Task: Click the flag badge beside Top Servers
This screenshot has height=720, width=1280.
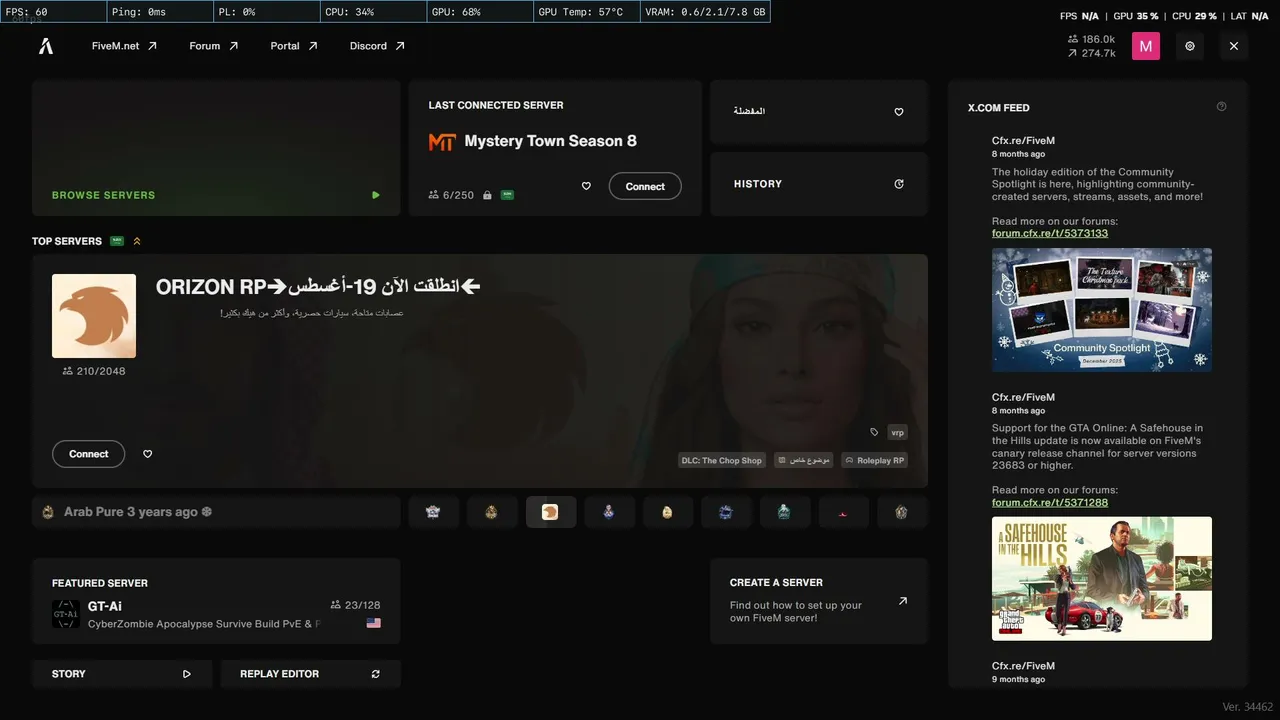Action: 117,241
